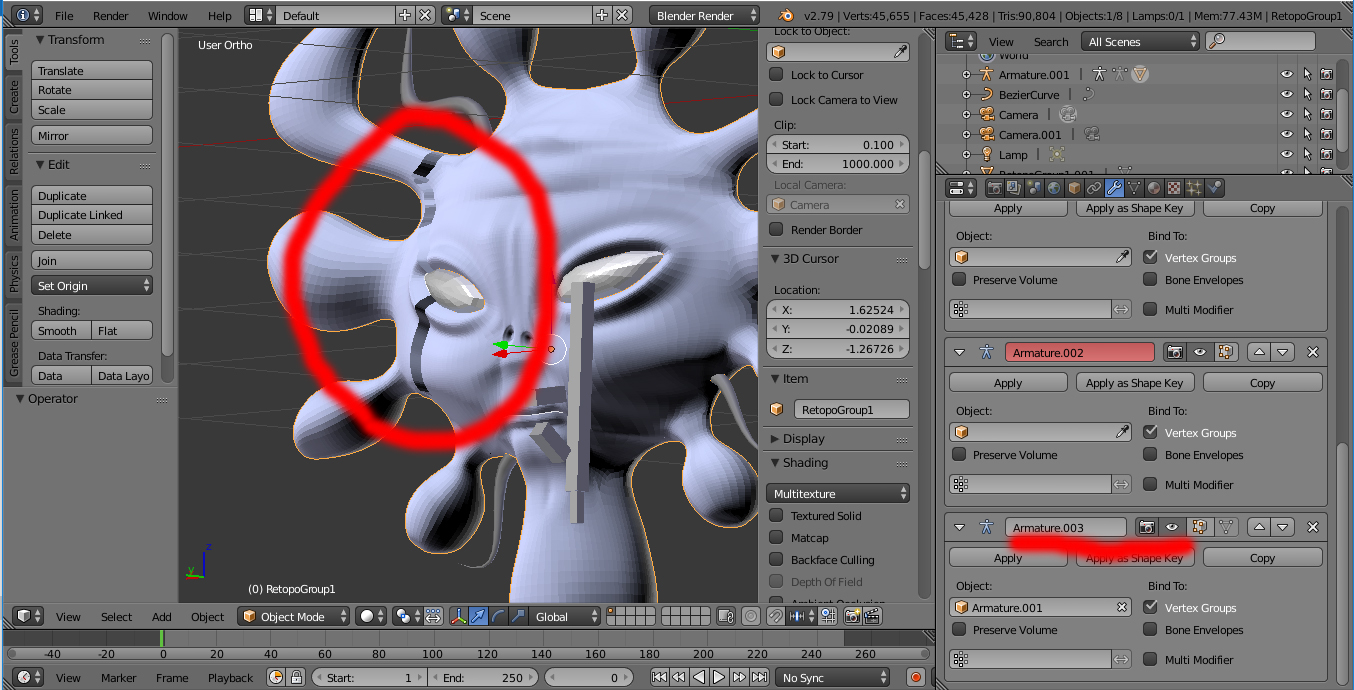Switch to the Physics sidebar tab
1354x690 pixels.
[14, 273]
